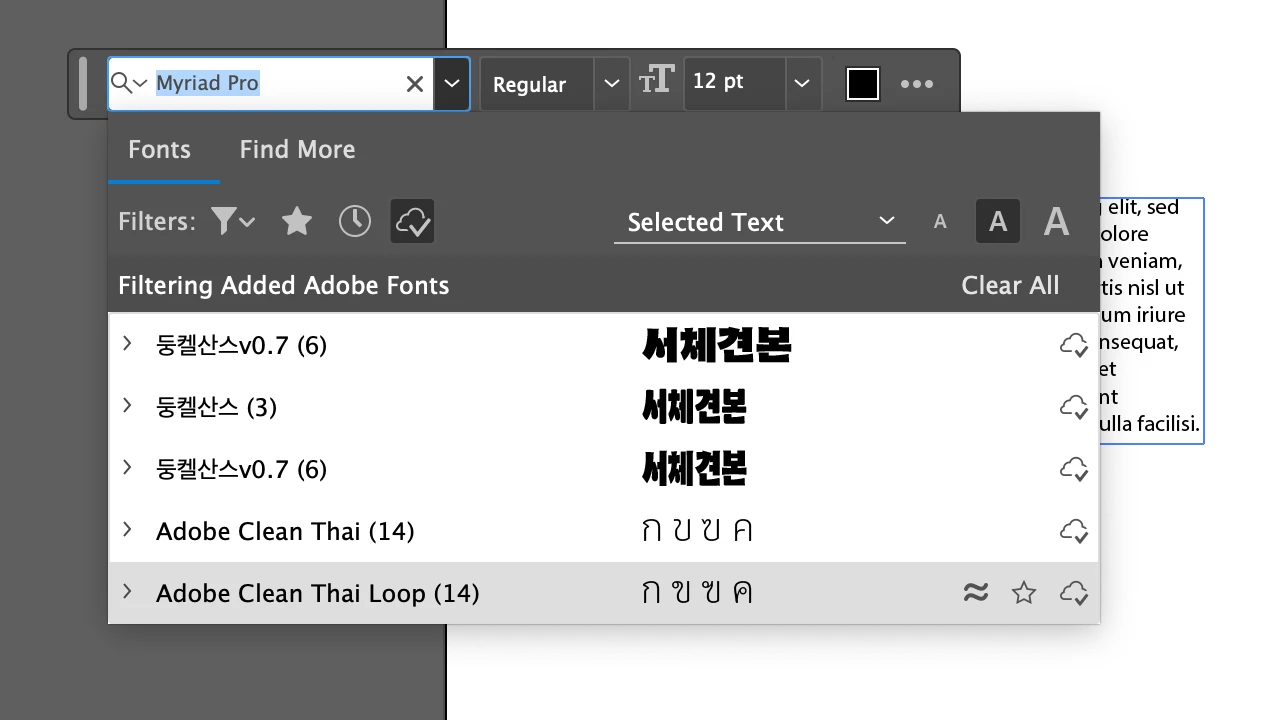The width and height of the screenshot is (1286, 720).
Task: Click the 둥켈산스 (3) sample preview
Action: click(x=694, y=407)
